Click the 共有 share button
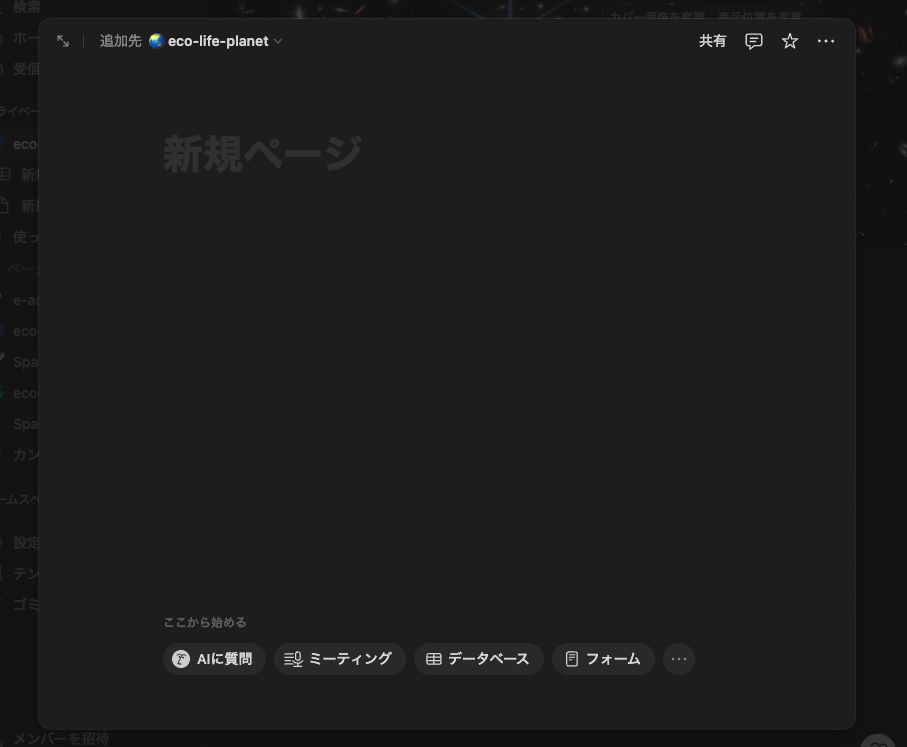907x747 pixels. tap(712, 41)
